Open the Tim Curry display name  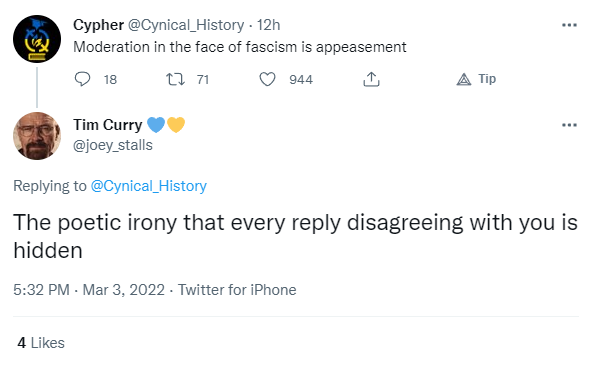pyautogui.click(x=108, y=125)
